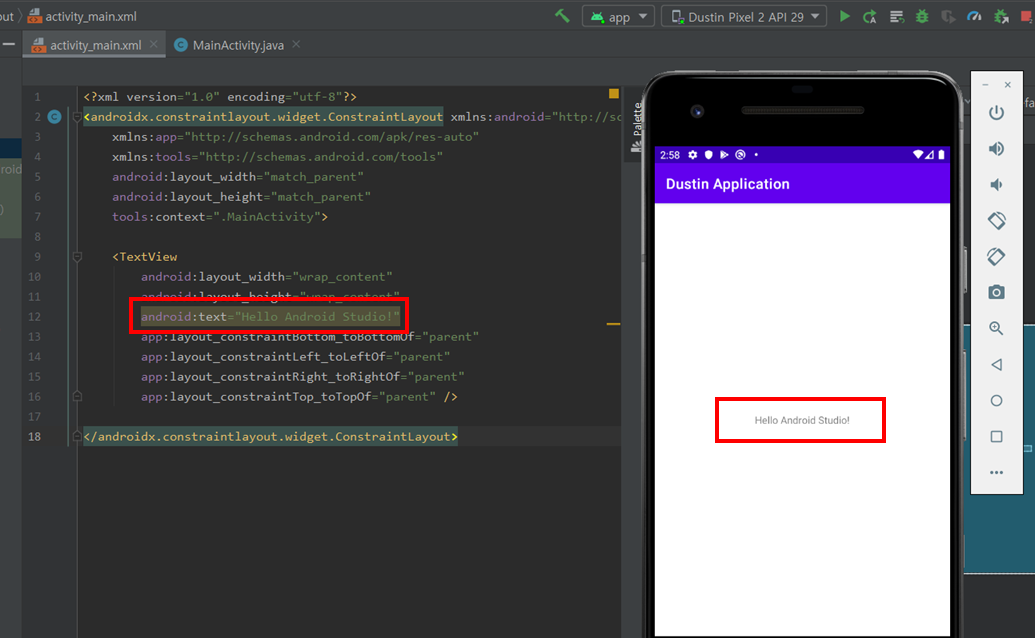The image size is (1035, 638).
Task: Tap the Dustin Application title bar in emulator
Action: pos(802,184)
